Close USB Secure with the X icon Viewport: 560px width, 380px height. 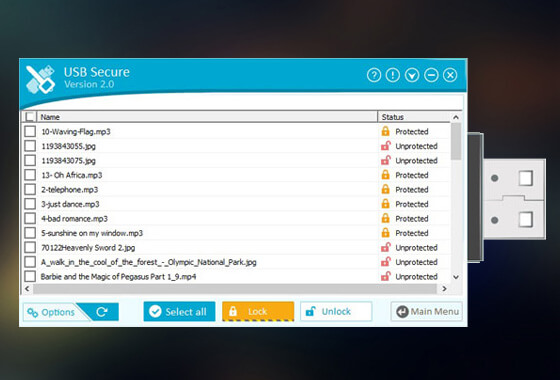tap(450, 75)
